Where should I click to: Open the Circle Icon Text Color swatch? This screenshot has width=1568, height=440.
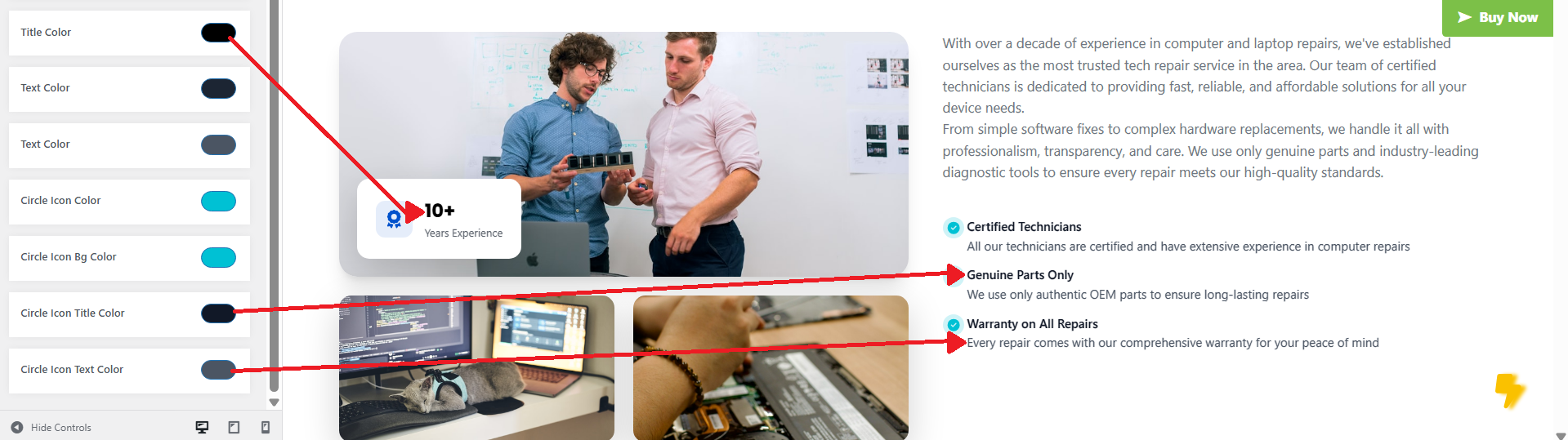click(218, 370)
